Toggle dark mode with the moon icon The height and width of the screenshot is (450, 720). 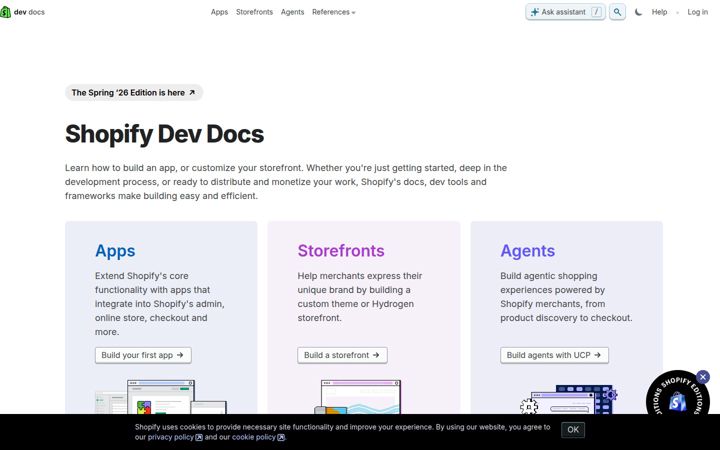click(x=638, y=12)
